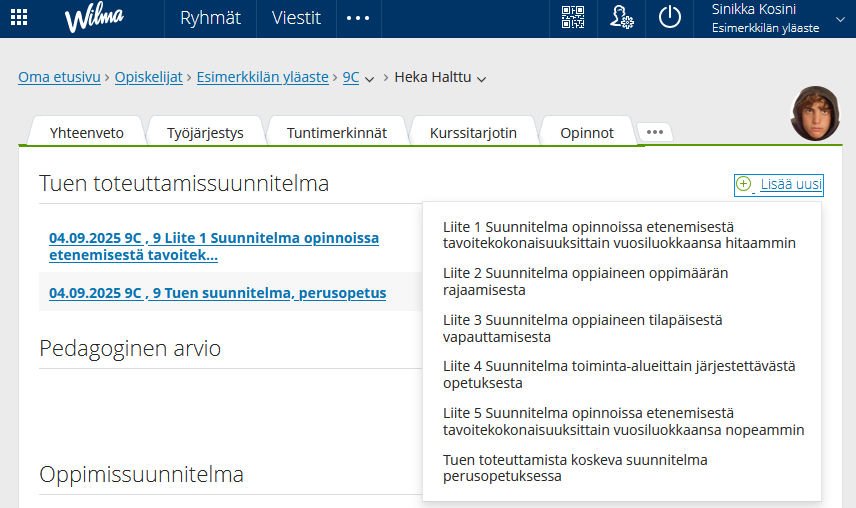
Task: Open the user settings icon
Action: tap(621, 18)
